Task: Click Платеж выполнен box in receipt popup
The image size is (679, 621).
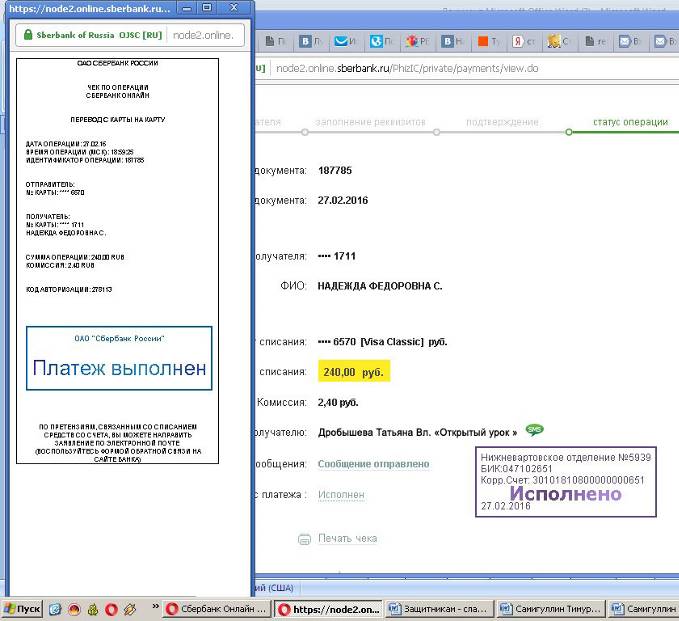Action: pos(119,358)
